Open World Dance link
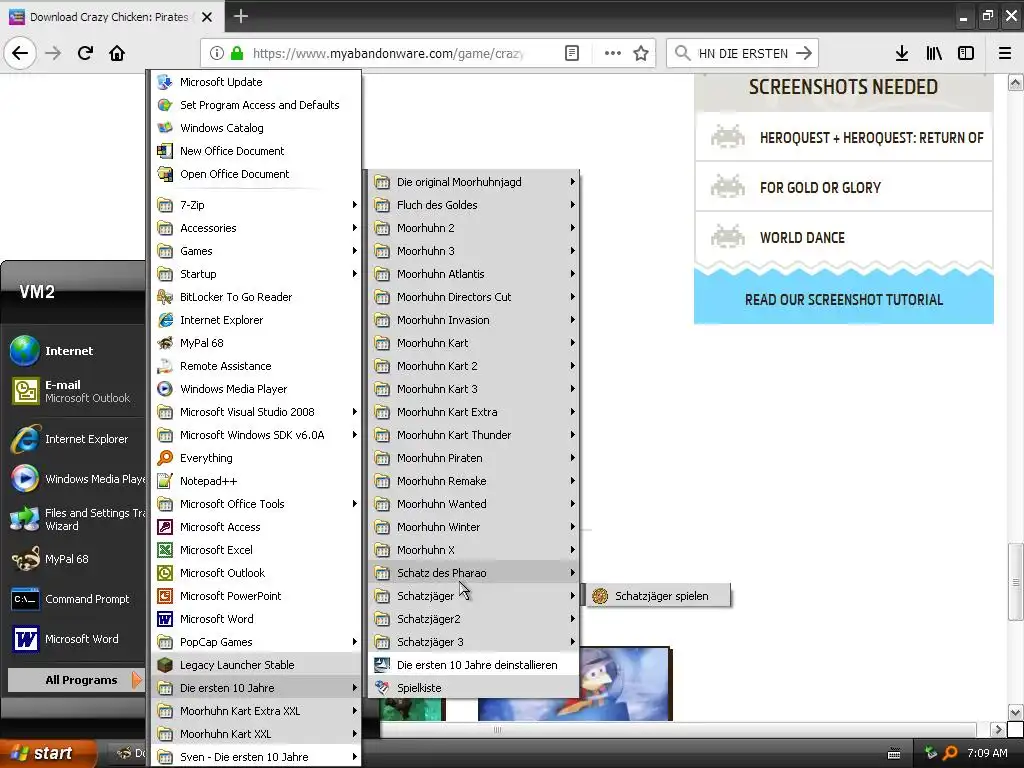1024x768 pixels. coord(844,238)
